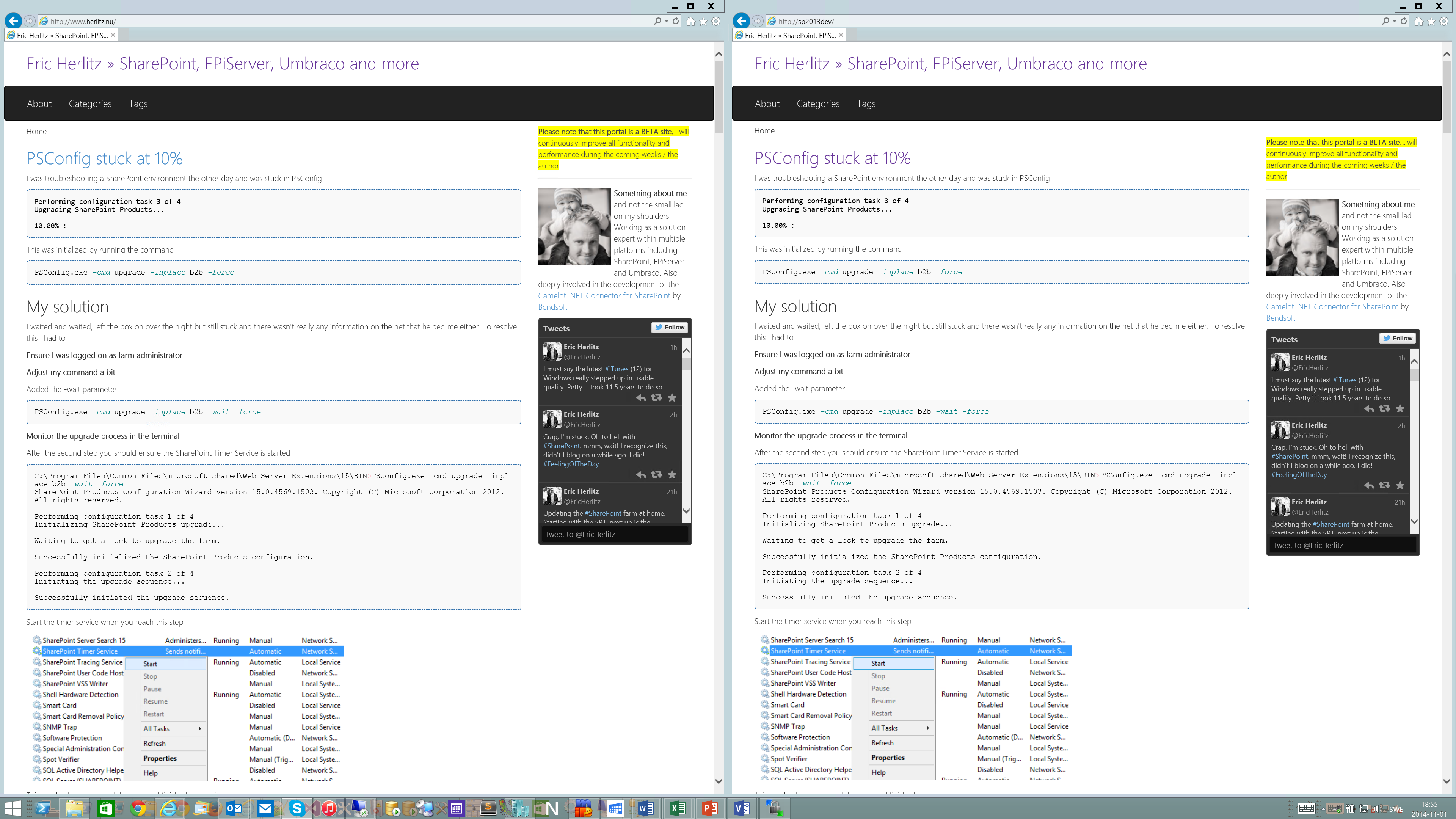Click the 'Tweet to @EricHerlitz' field in right window
The height and width of the screenshot is (819, 1456).
tap(1342, 545)
